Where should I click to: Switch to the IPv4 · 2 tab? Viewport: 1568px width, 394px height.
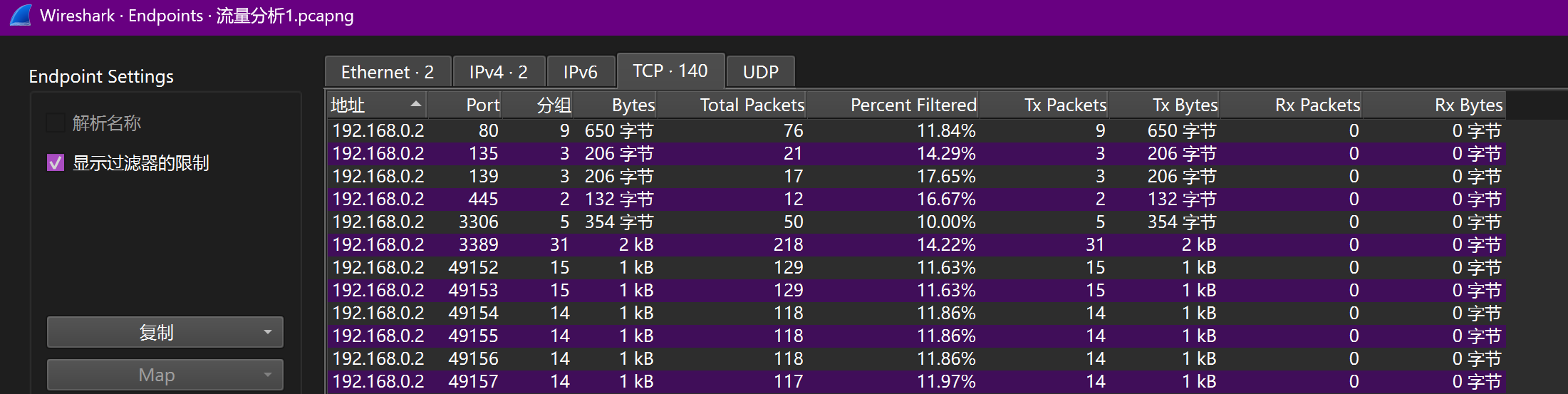click(x=499, y=72)
